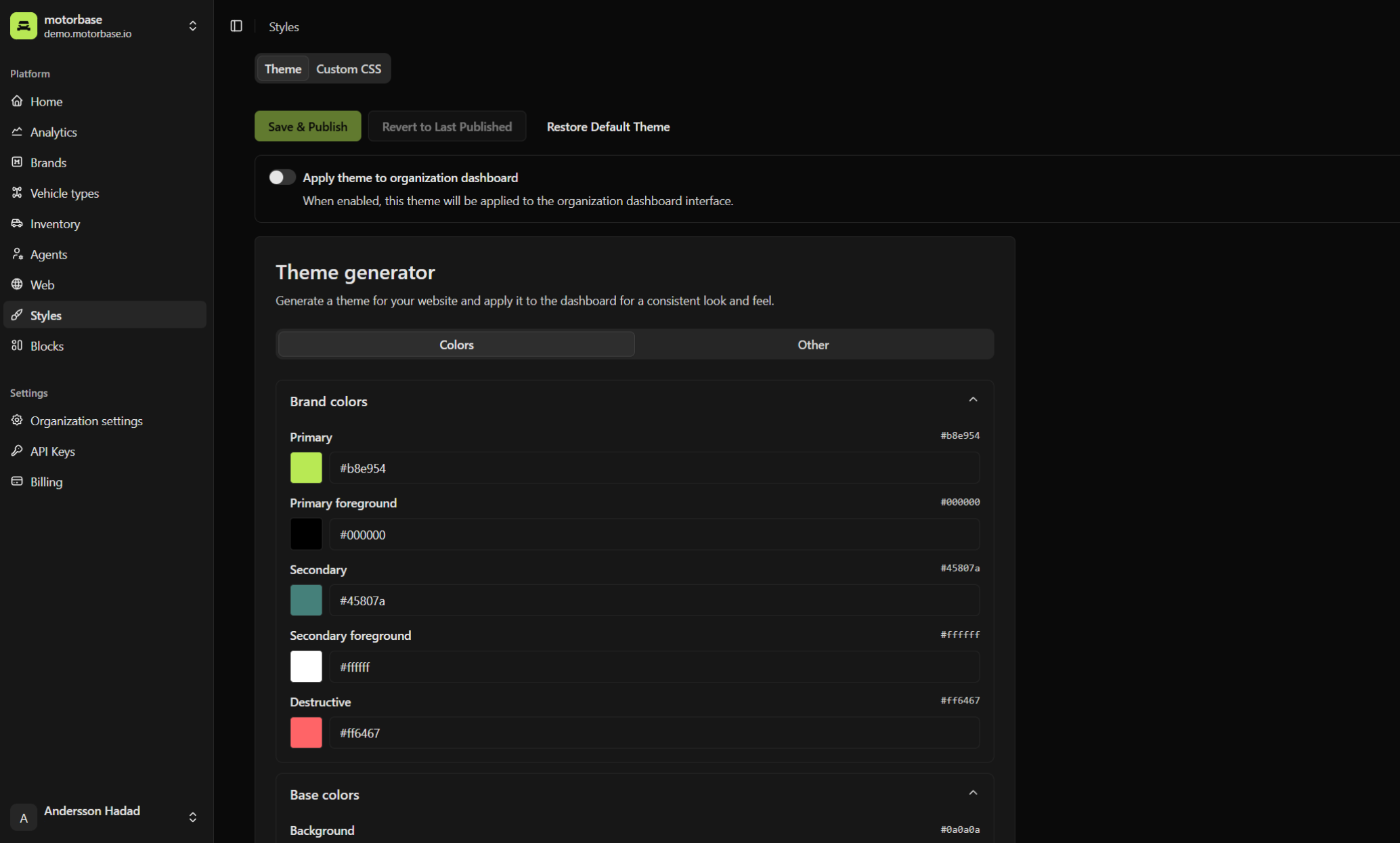The height and width of the screenshot is (843, 1400).
Task: Click the Web globe icon
Action: [x=17, y=284]
